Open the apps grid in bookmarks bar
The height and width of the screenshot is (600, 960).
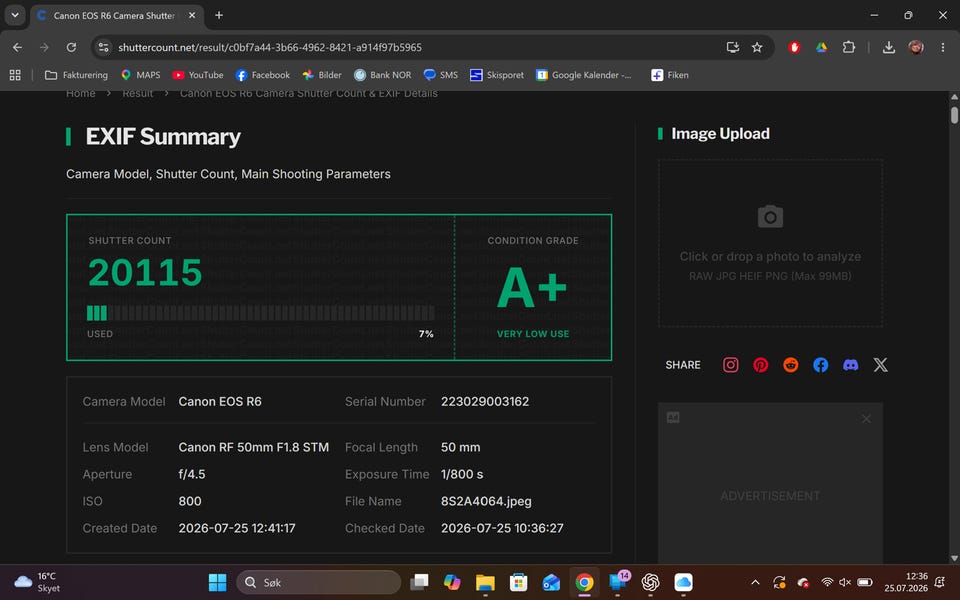[15, 75]
